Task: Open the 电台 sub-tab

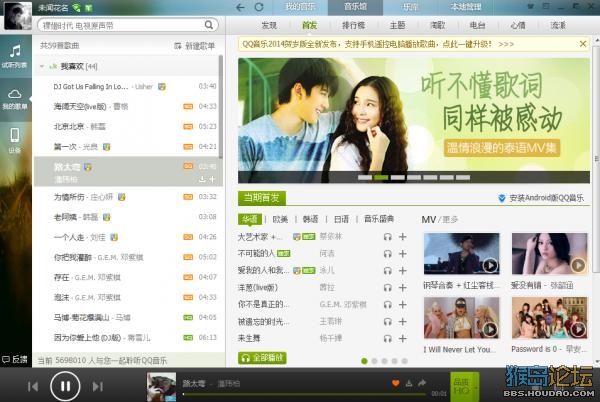Action: tap(478, 25)
